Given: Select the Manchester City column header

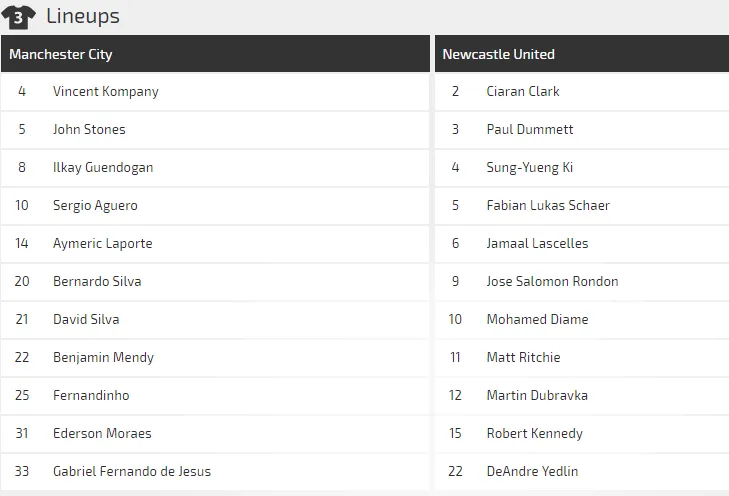Looking at the screenshot, I should pyautogui.click(x=61, y=54).
